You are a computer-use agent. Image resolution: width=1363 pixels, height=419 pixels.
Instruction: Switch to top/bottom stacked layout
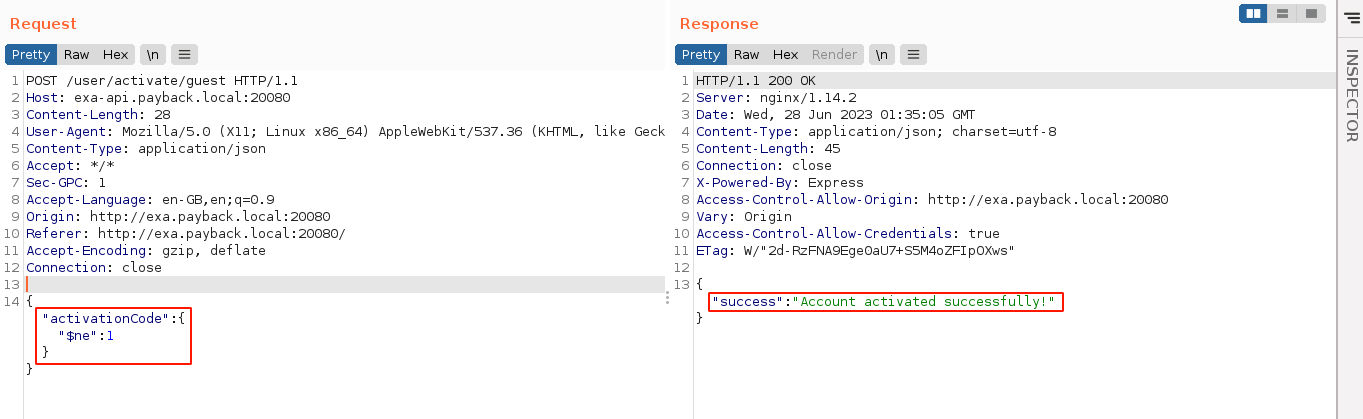[x=1281, y=13]
